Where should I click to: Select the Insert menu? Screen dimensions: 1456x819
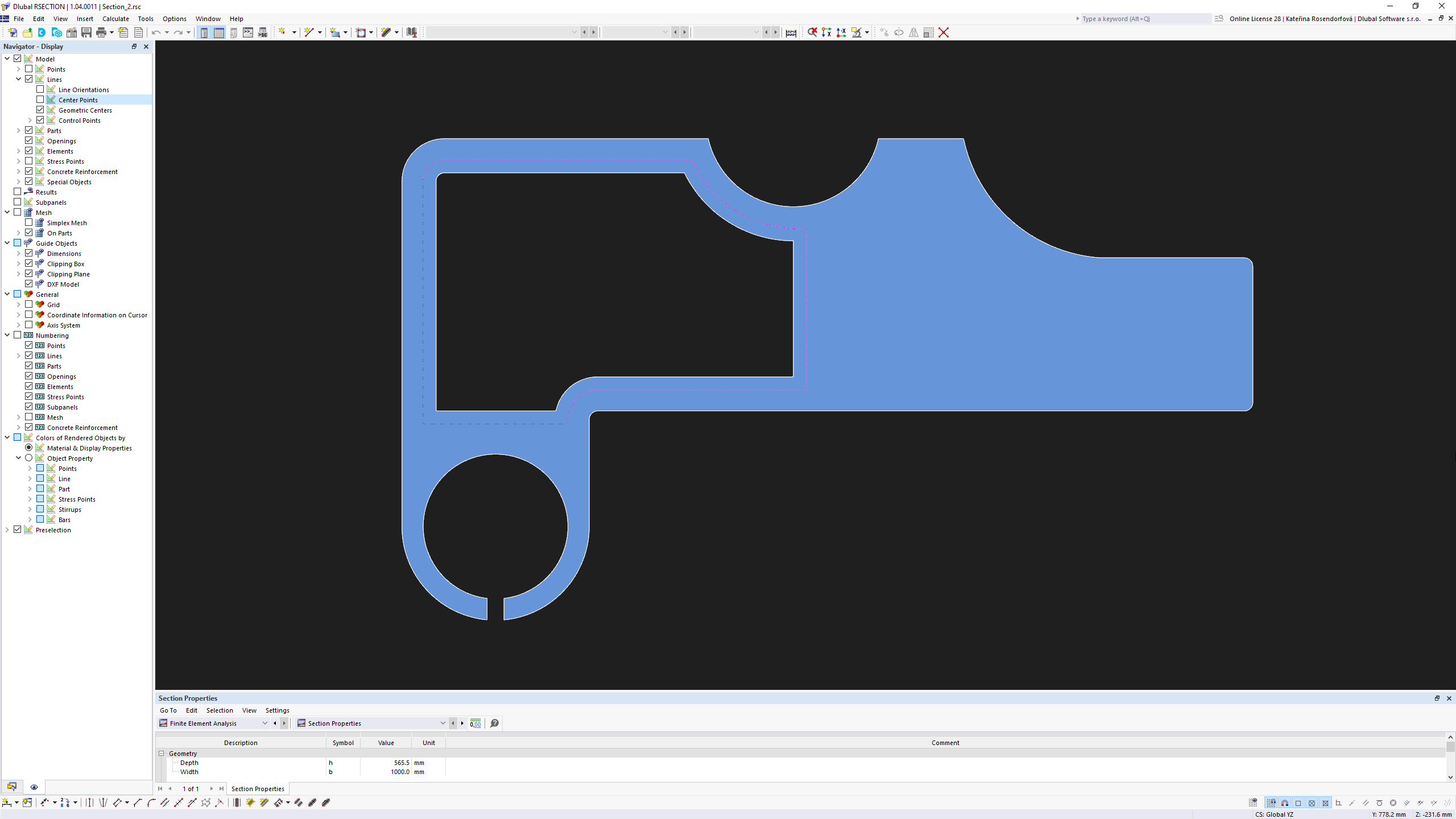85,18
